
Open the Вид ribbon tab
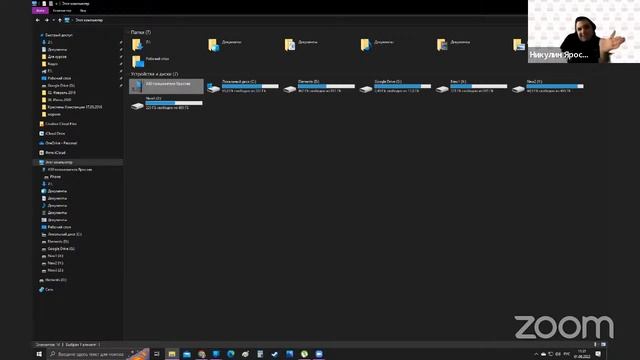[x=83, y=11]
